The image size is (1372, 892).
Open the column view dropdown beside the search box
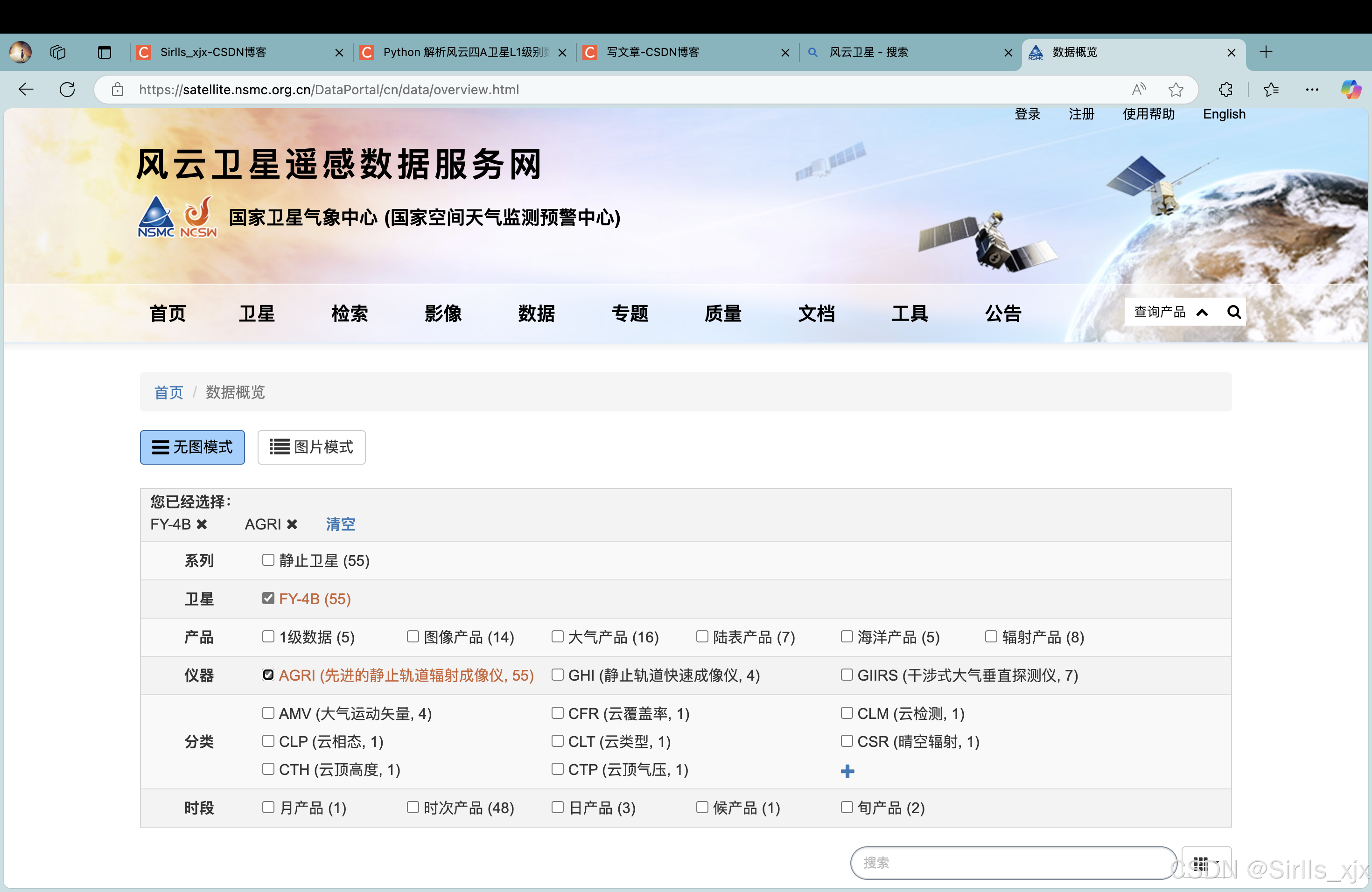pyautogui.click(x=1206, y=863)
